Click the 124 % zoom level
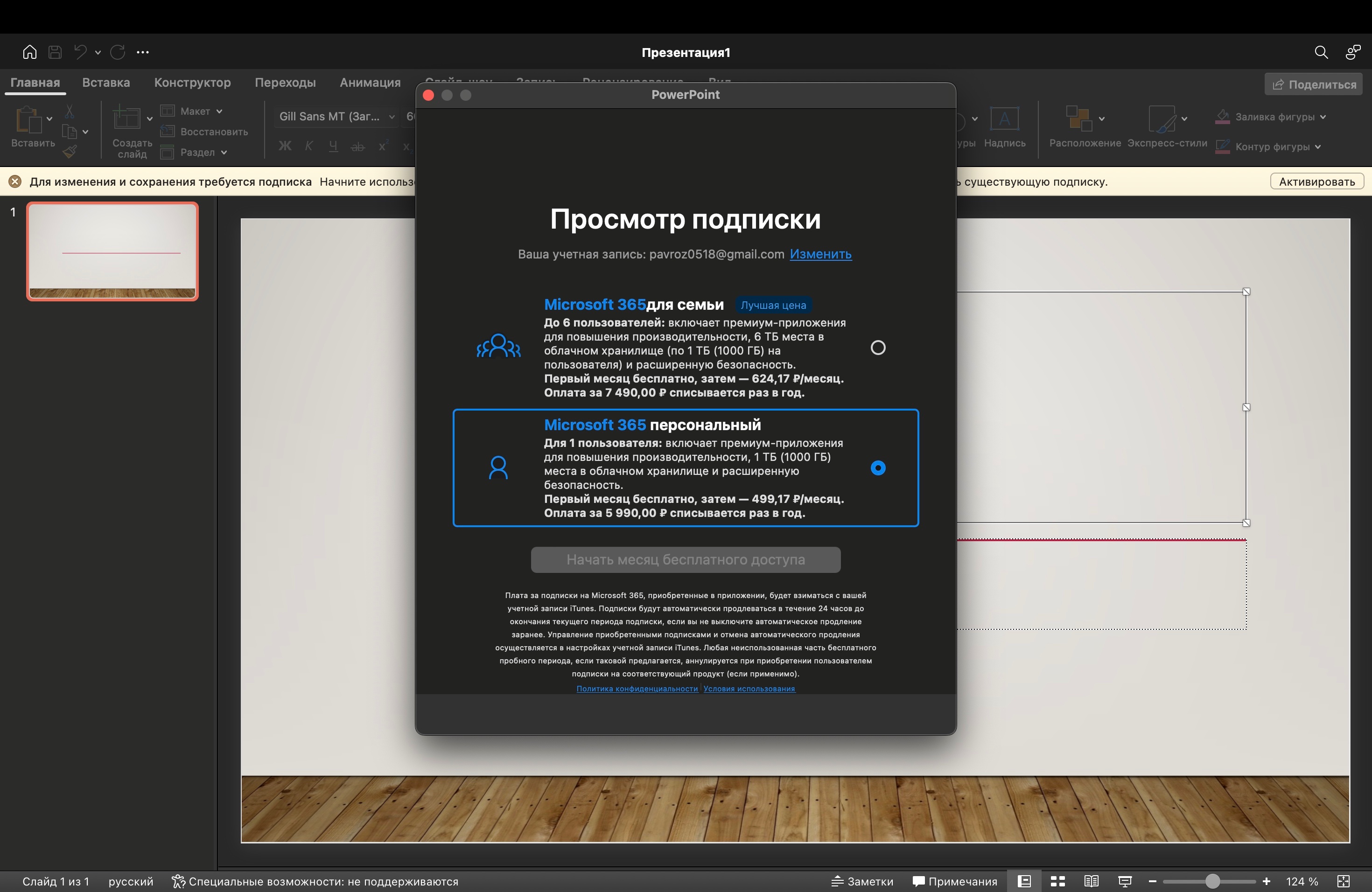This screenshot has width=1372, height=892. coord(1302,881)
